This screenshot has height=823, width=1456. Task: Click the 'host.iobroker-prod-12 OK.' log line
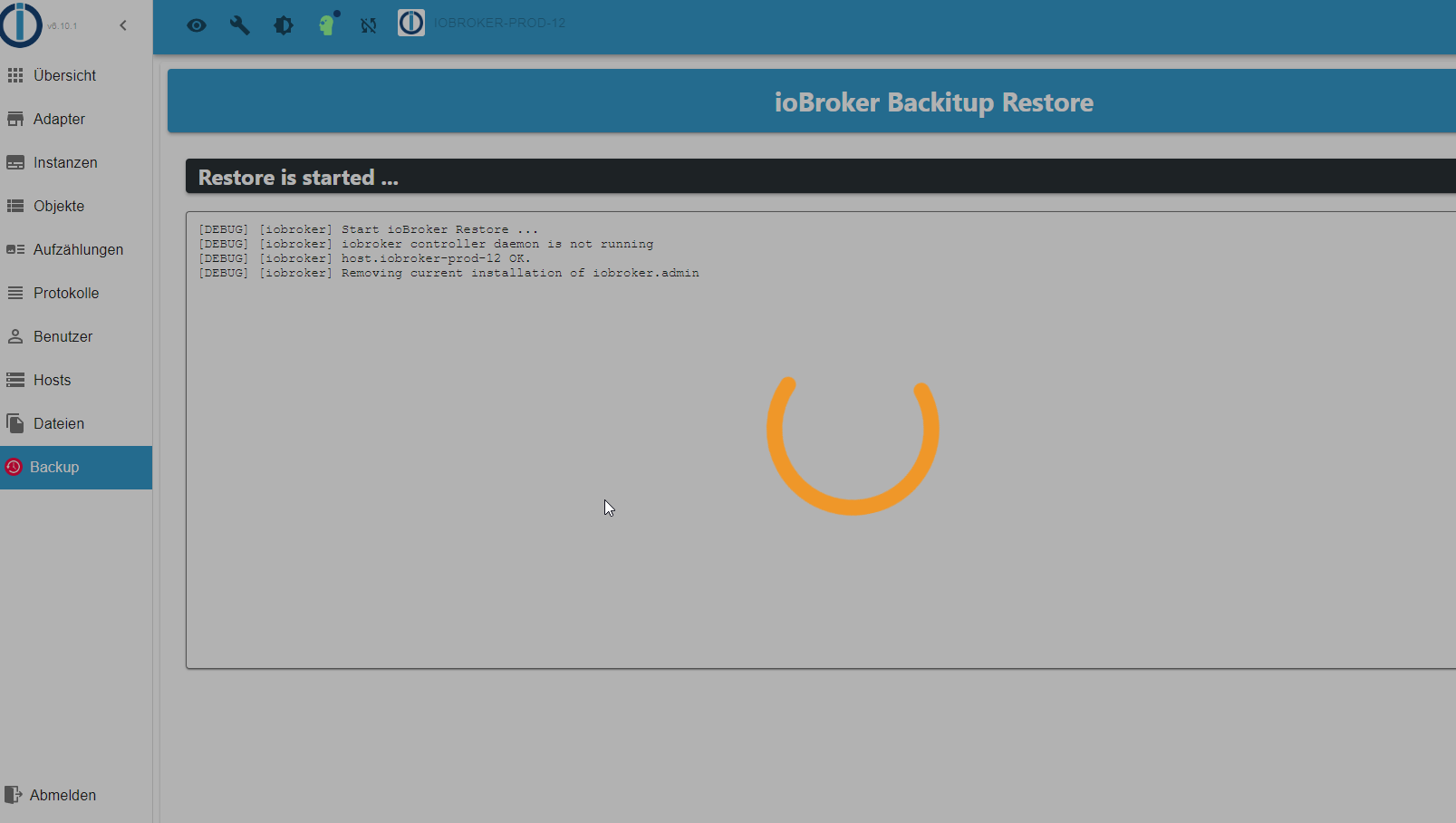point(365,258)
